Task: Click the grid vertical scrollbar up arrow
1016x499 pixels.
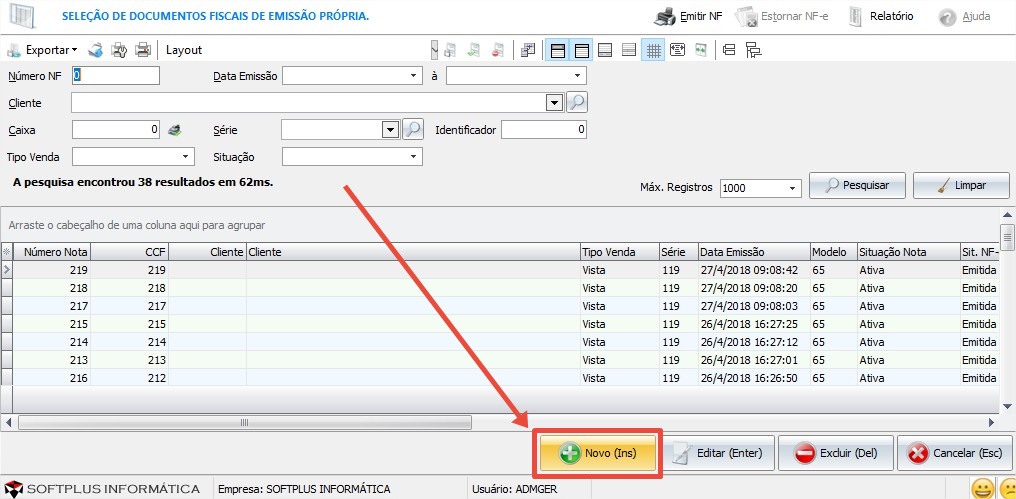Action: [1007, 216]
